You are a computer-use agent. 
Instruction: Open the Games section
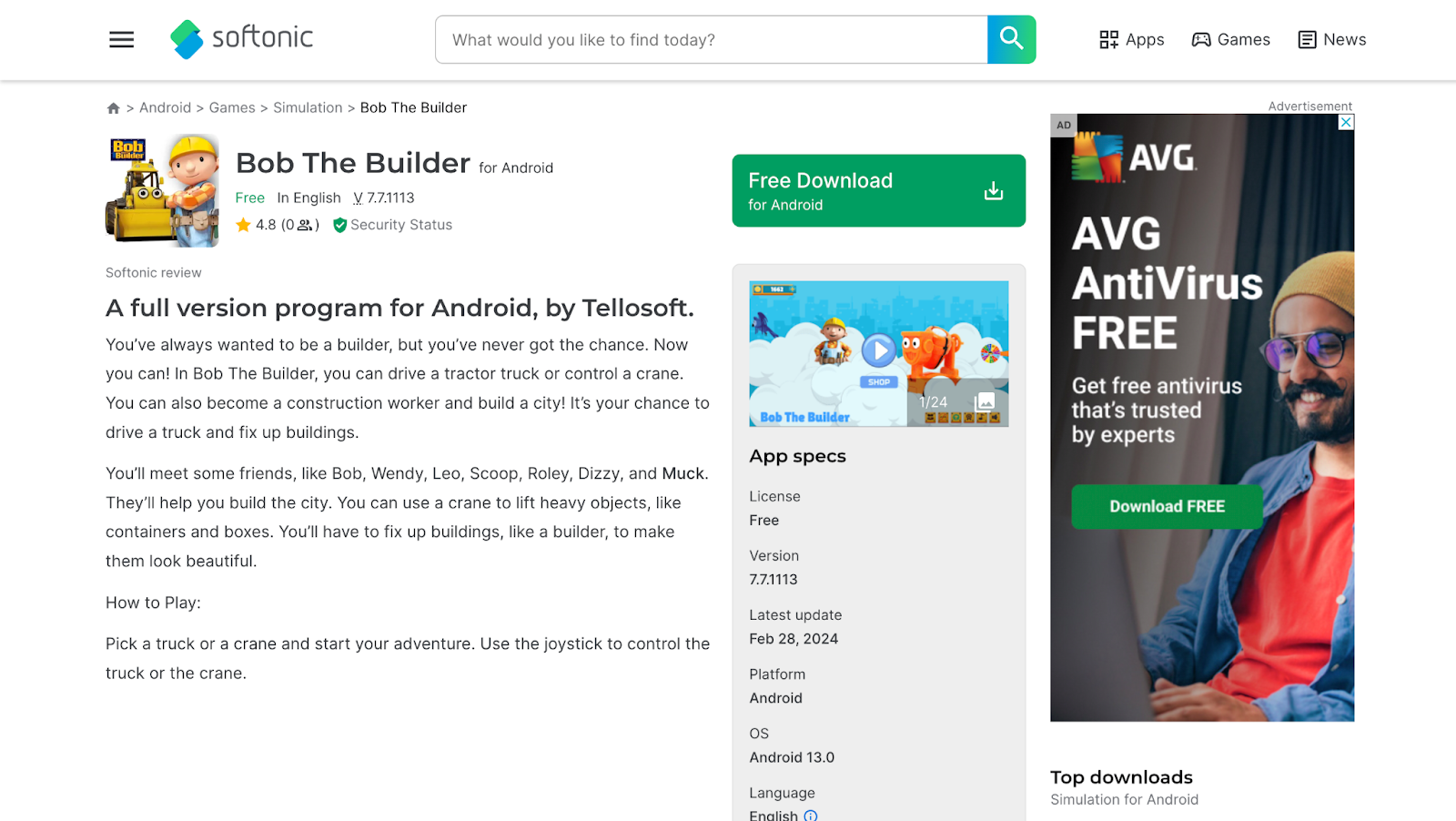click(1230, 39)
